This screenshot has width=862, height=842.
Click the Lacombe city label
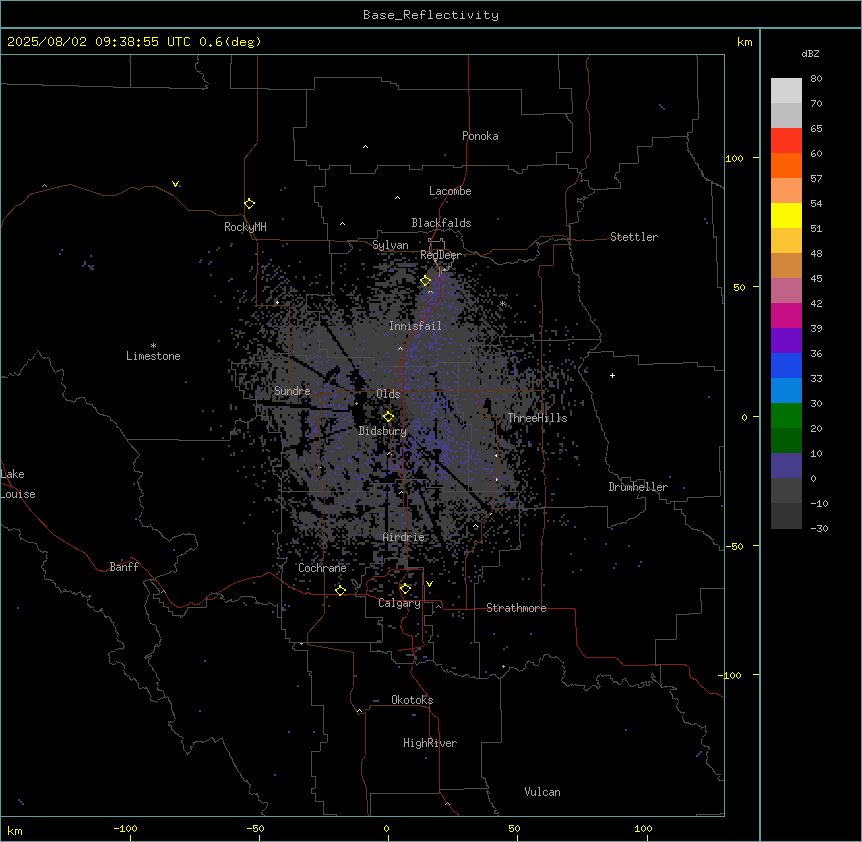(x=450, y=191)
